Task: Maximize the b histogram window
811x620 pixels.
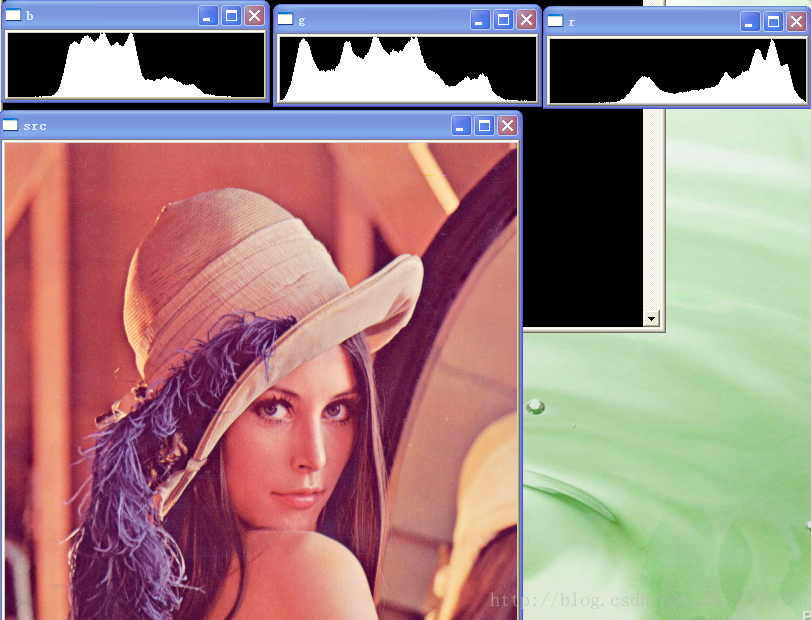Action: click(231, 16)
